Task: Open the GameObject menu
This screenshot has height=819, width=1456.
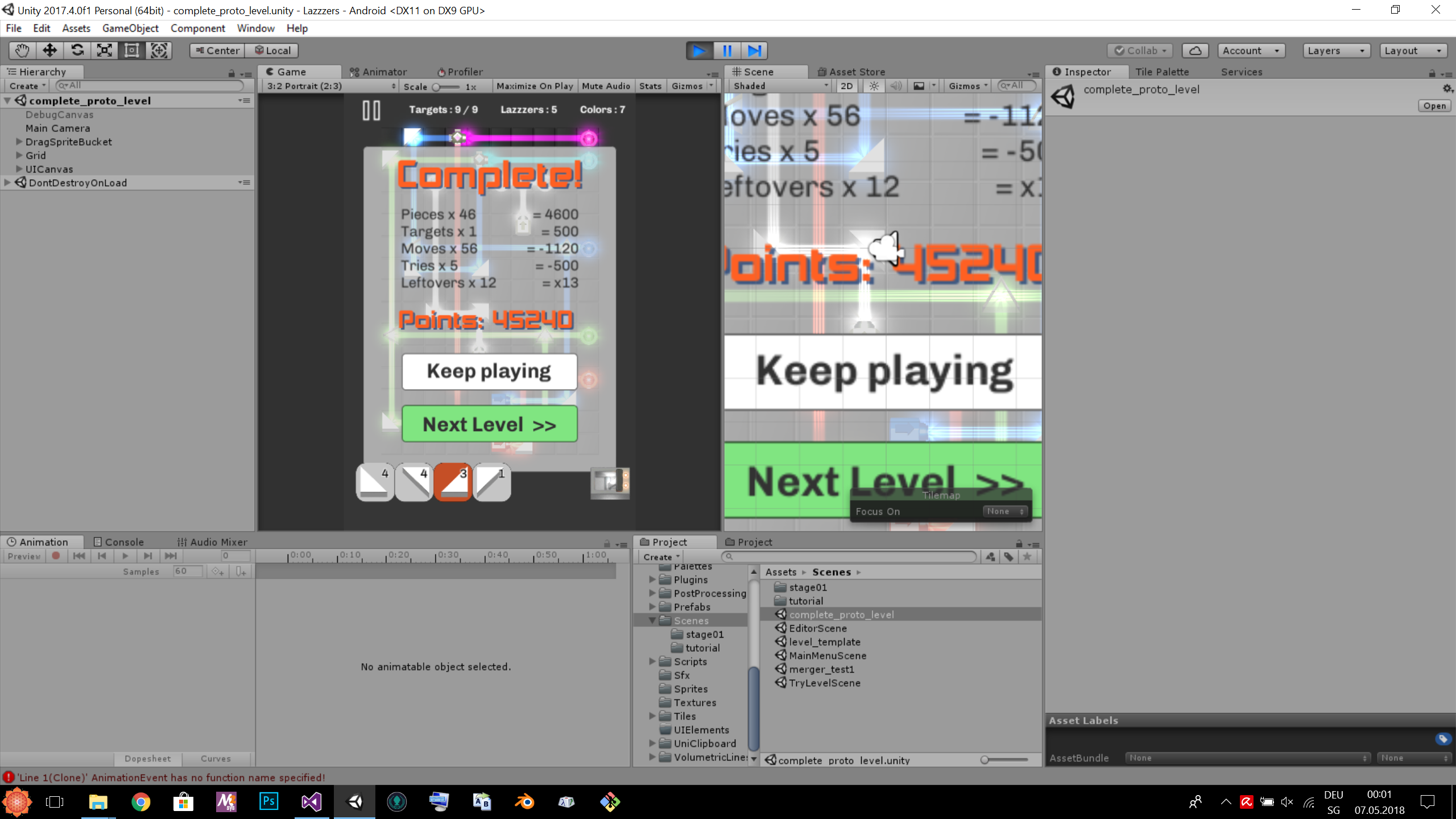Action: tap(130, 28)
